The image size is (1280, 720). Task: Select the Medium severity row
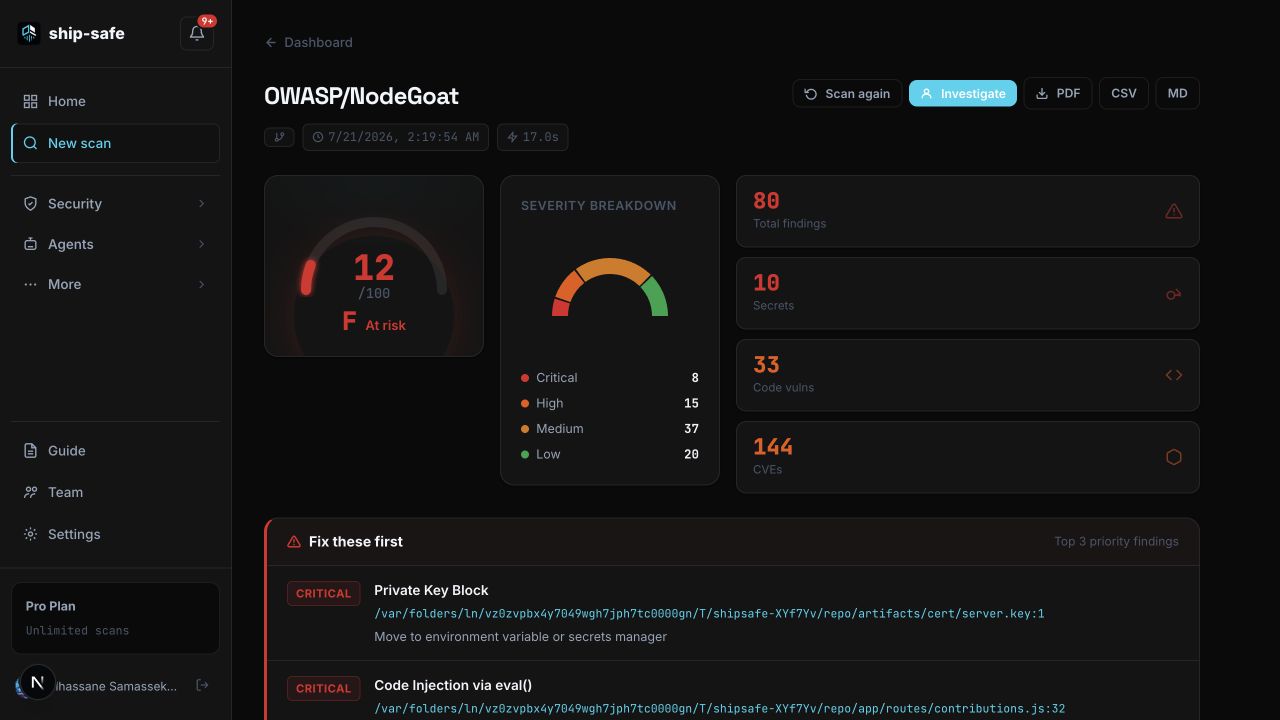pos(610,428)
